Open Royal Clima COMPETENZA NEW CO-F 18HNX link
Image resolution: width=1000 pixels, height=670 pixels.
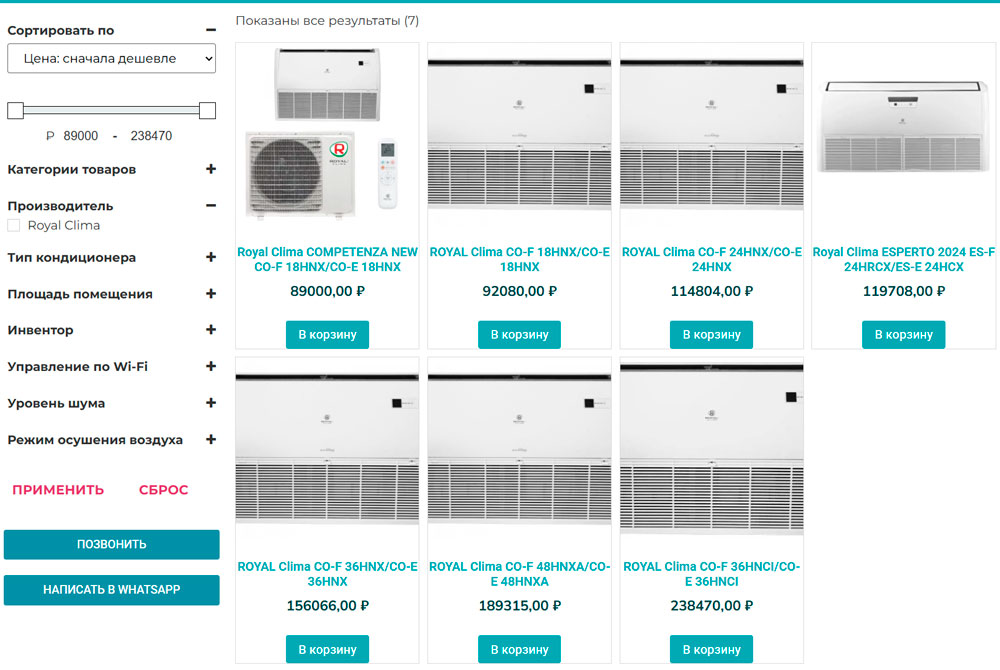point(327,259)
